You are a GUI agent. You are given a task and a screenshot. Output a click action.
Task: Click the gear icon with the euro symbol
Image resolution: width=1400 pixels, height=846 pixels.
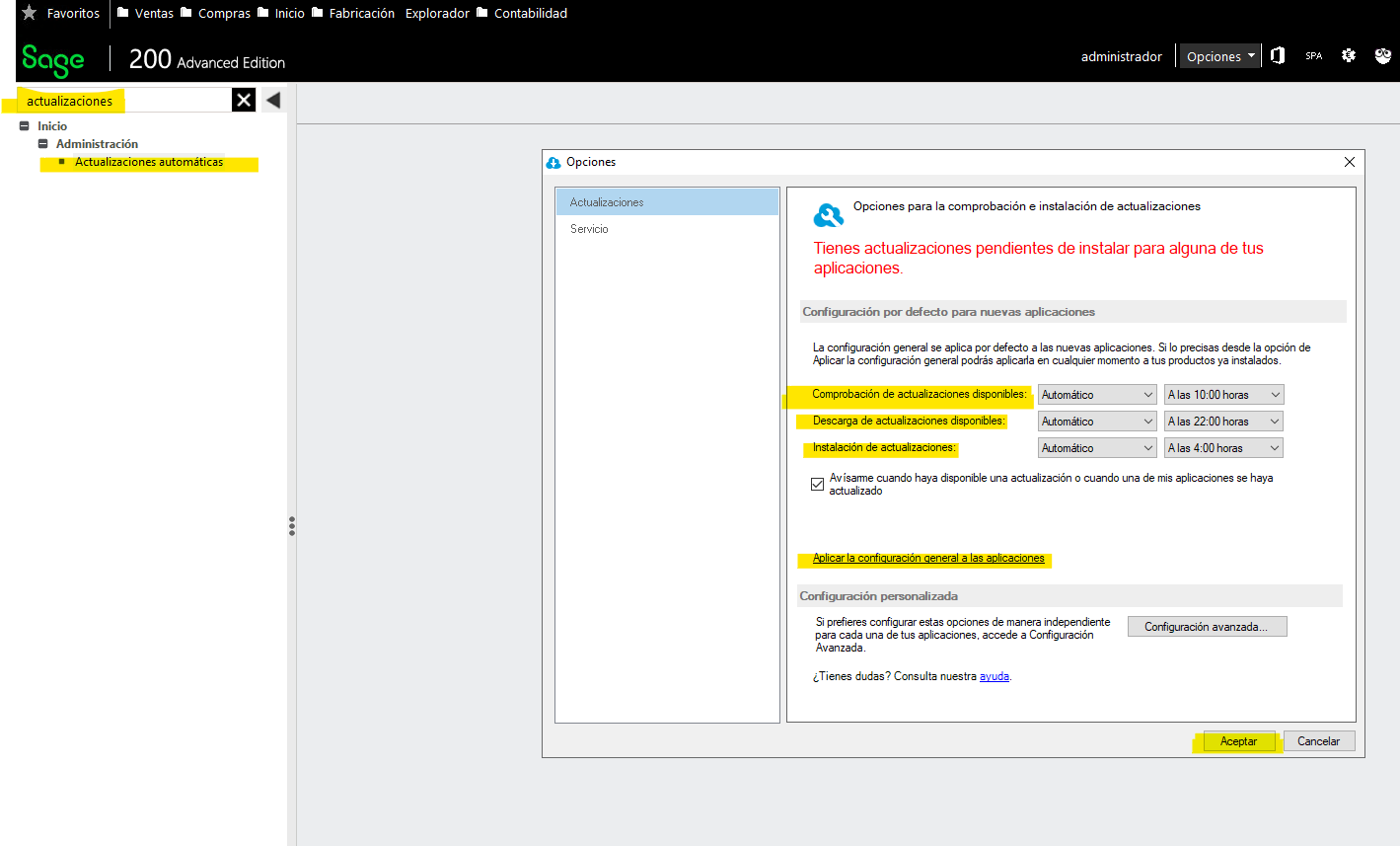click(1349, 55)
